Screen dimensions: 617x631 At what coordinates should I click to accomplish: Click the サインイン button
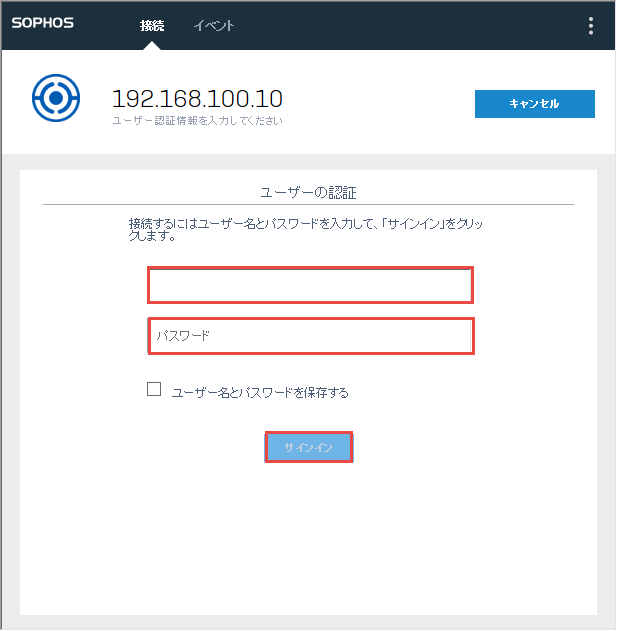point(309,447)
